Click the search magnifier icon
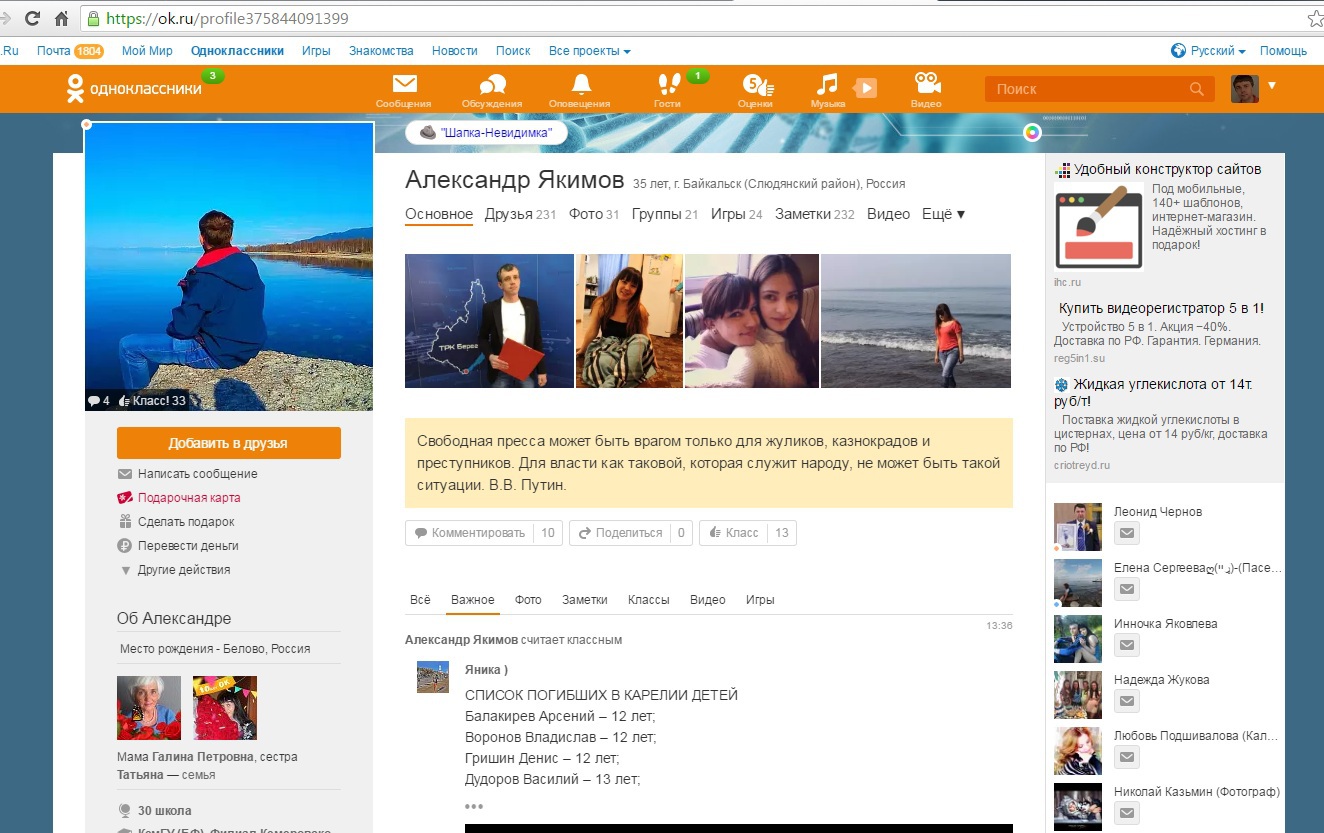This screenshot has width=1324, height=833. pos(1197,89)
